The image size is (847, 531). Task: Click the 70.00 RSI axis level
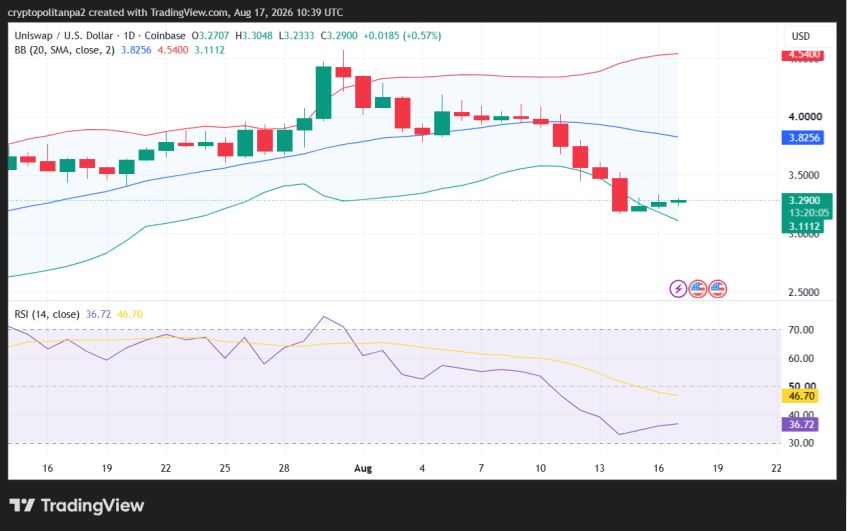801,330
